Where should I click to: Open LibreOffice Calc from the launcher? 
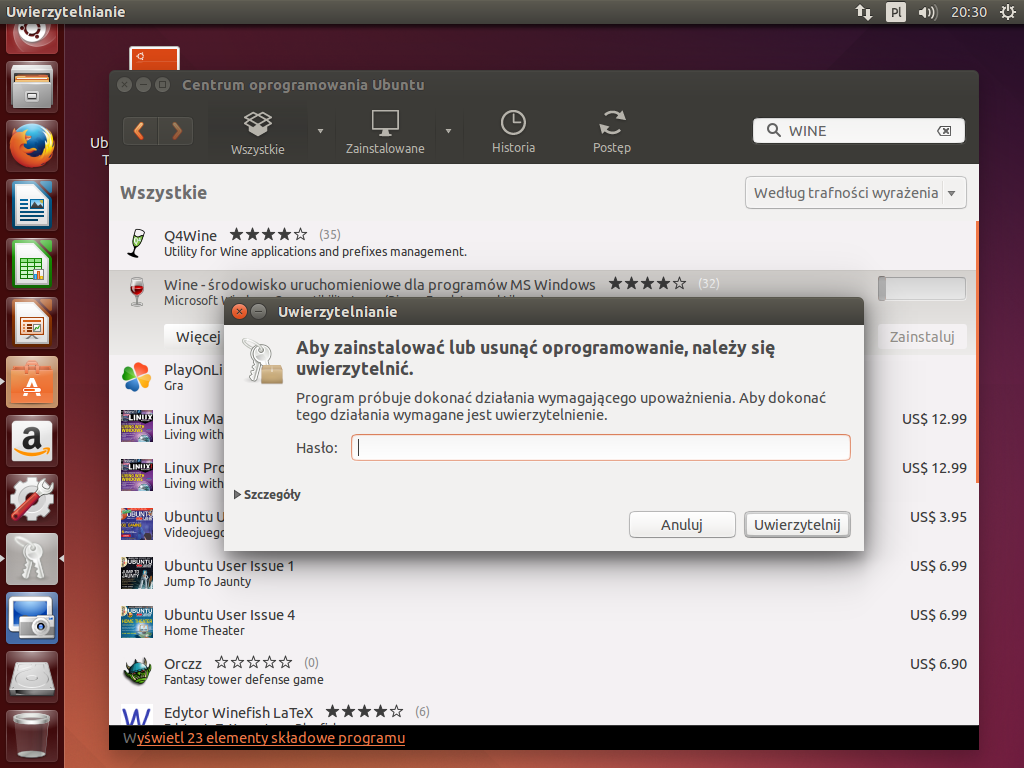(x=33, y=264)
